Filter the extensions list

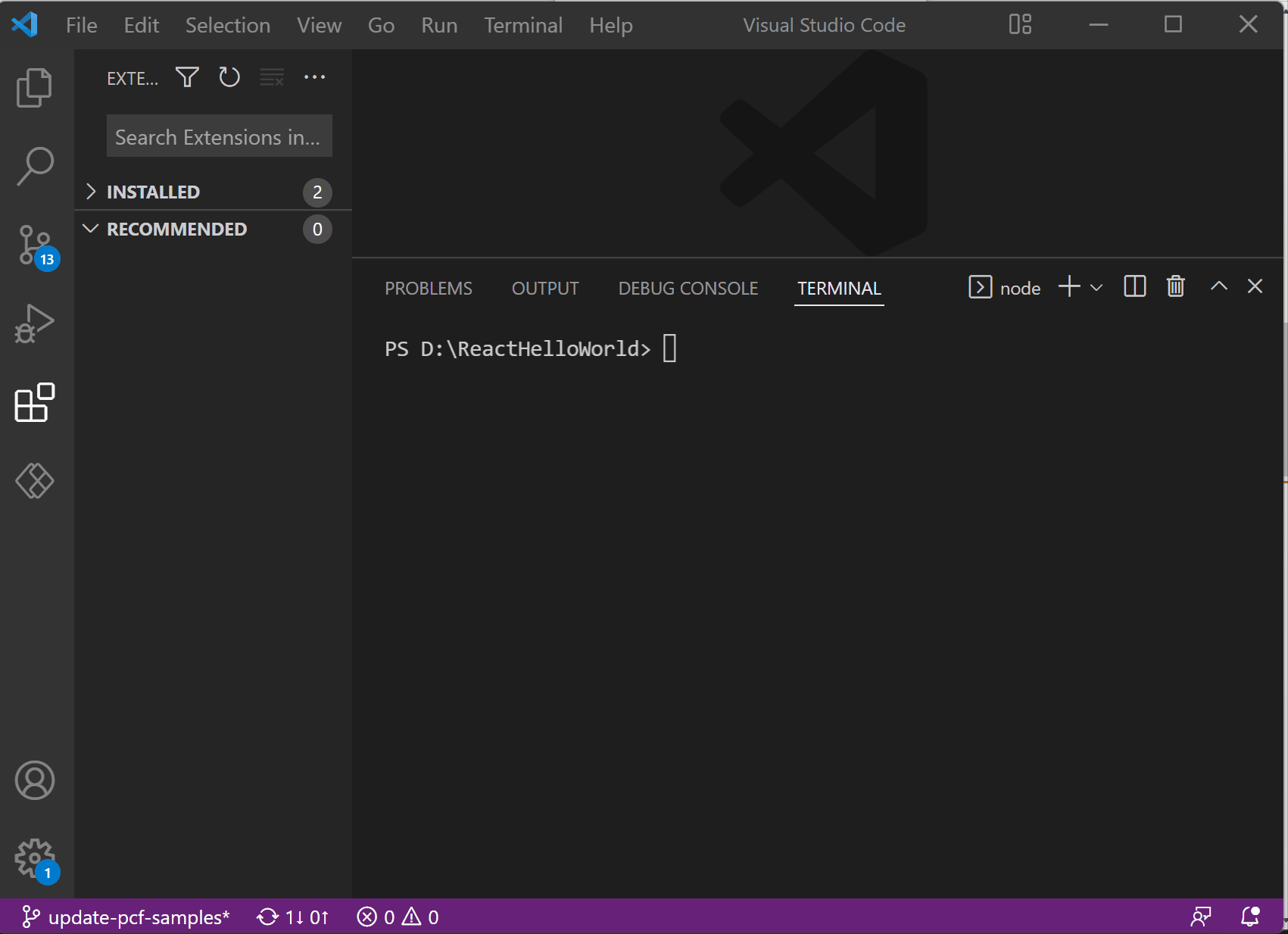click(x=186, y=77)
